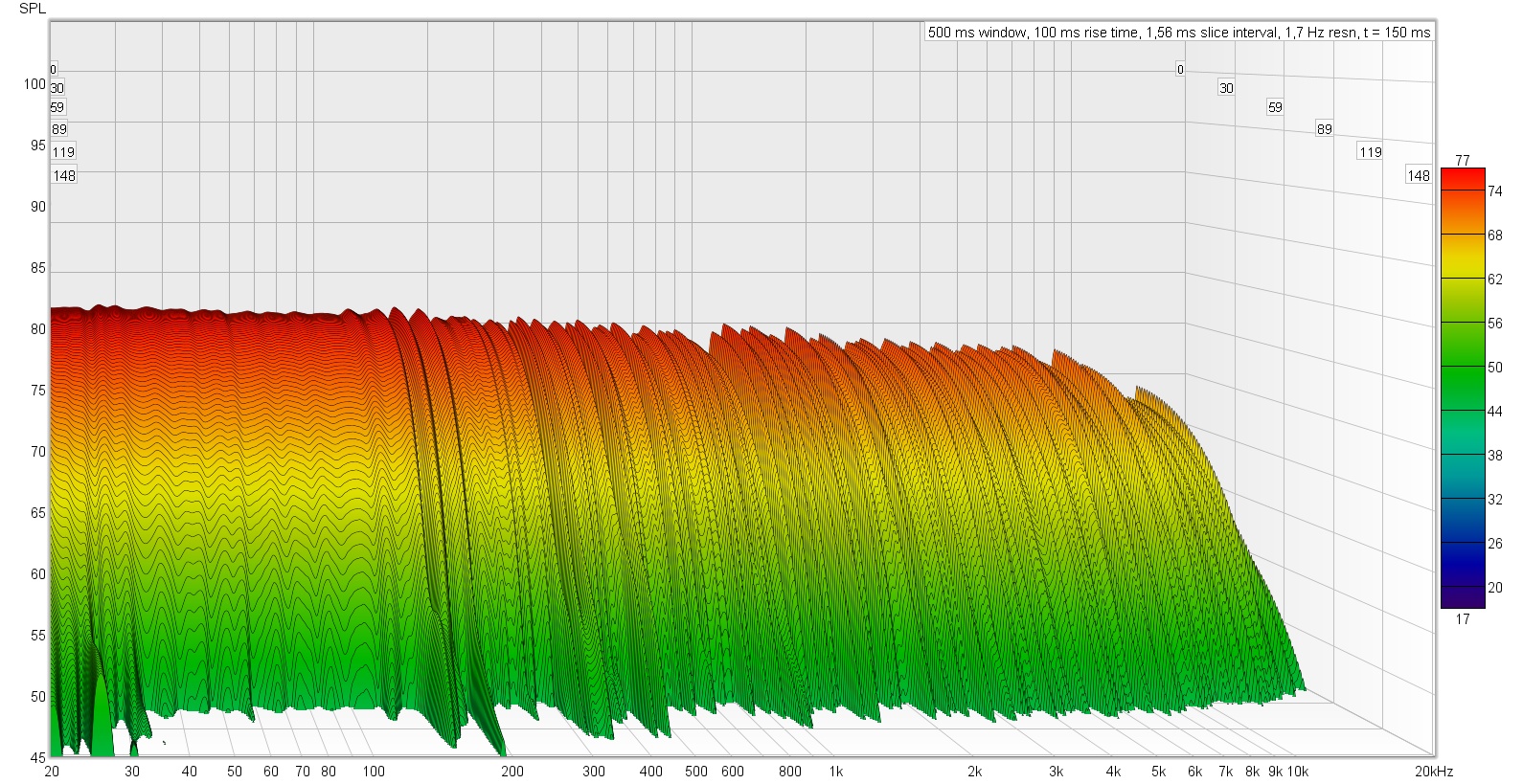Image resolution: width=1523 pixels, height=784 pixels.
Task: Select the 45 value on the SPL axis
Action: click(38, 758)
